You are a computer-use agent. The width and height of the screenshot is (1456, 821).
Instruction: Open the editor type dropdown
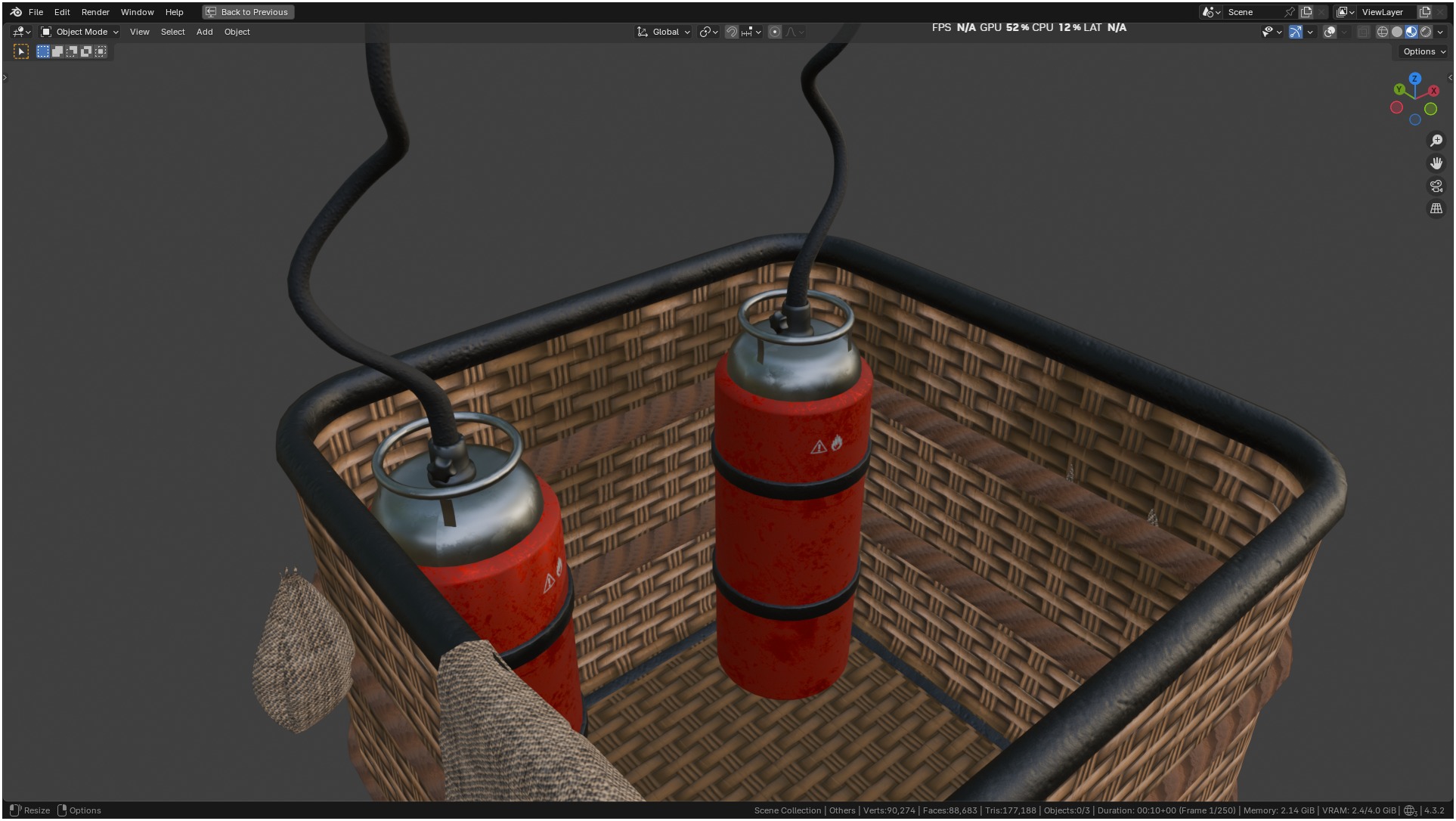click(22, 32)
